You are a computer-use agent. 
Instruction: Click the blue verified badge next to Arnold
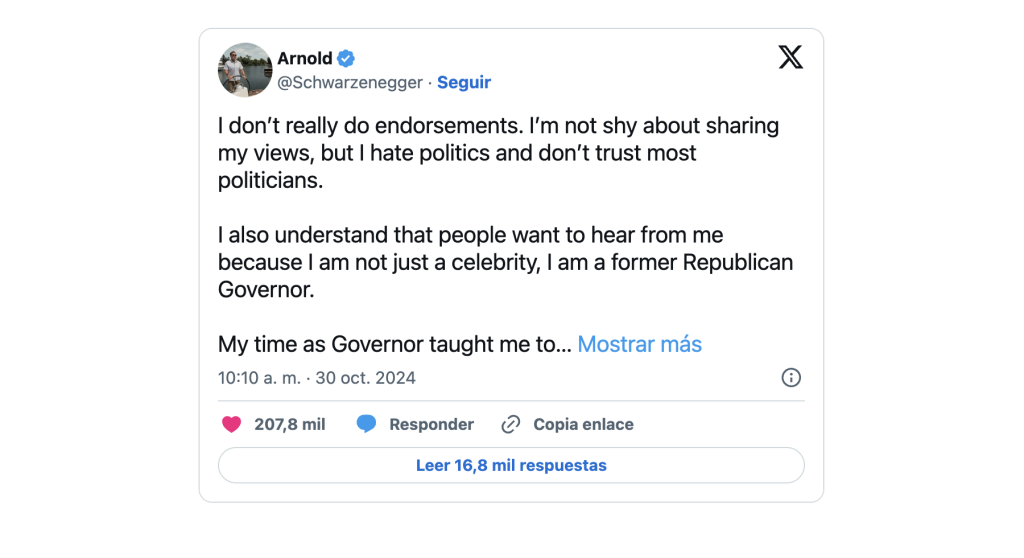346,58
